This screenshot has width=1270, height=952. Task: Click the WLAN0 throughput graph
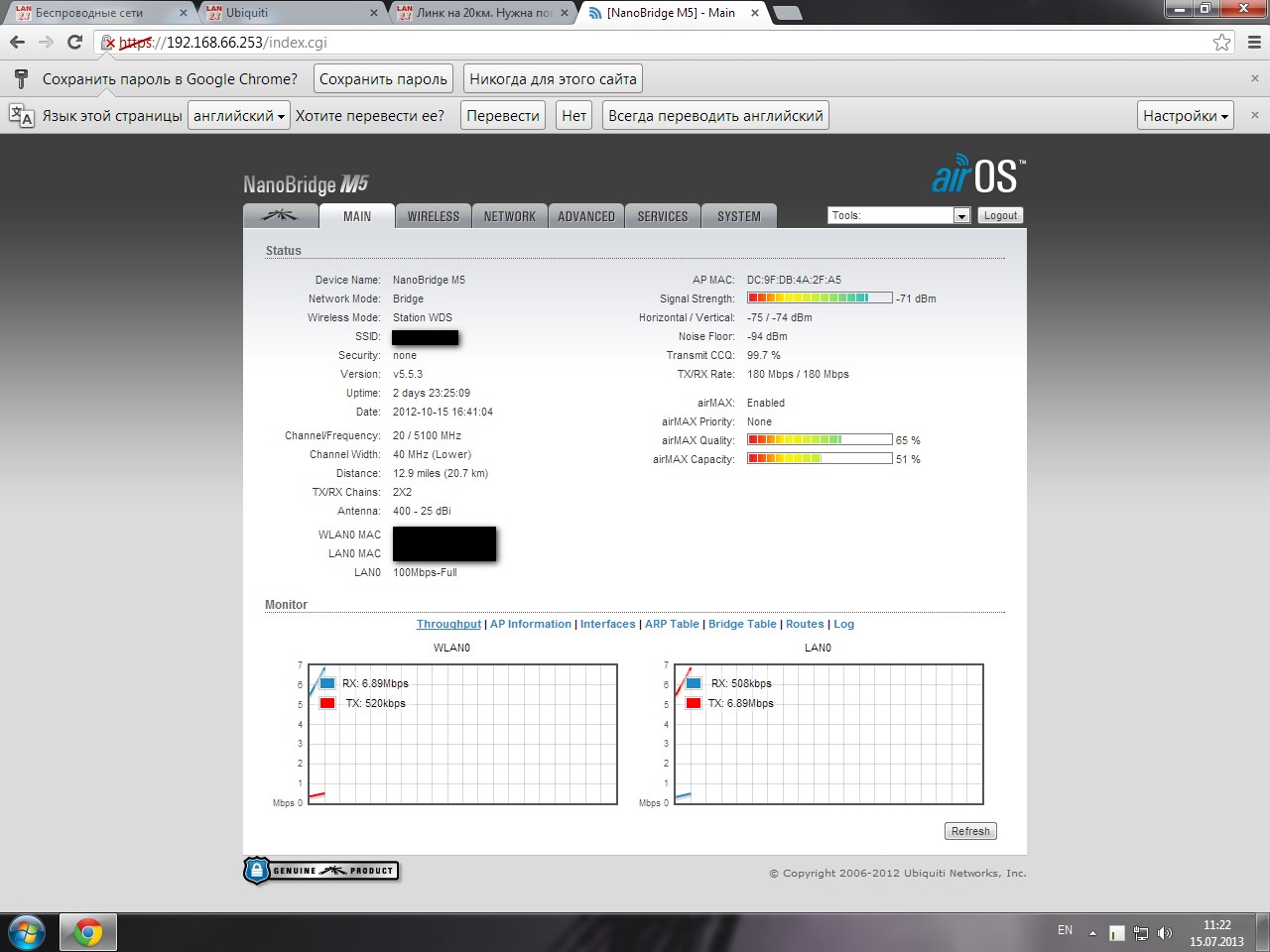tap(462, 734)
